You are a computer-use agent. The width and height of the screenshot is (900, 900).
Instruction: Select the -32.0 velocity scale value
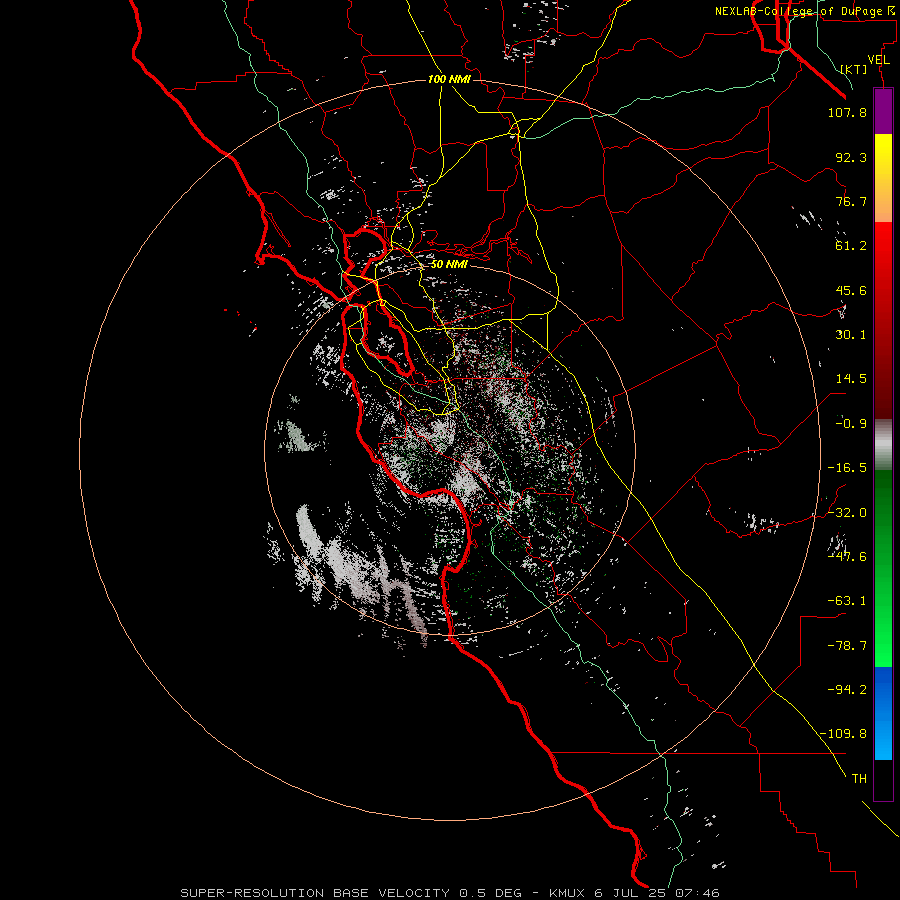click(847, 513)
